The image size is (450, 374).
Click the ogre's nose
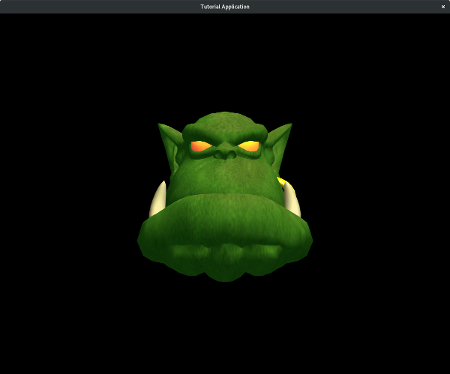click(x=225, y=153)
